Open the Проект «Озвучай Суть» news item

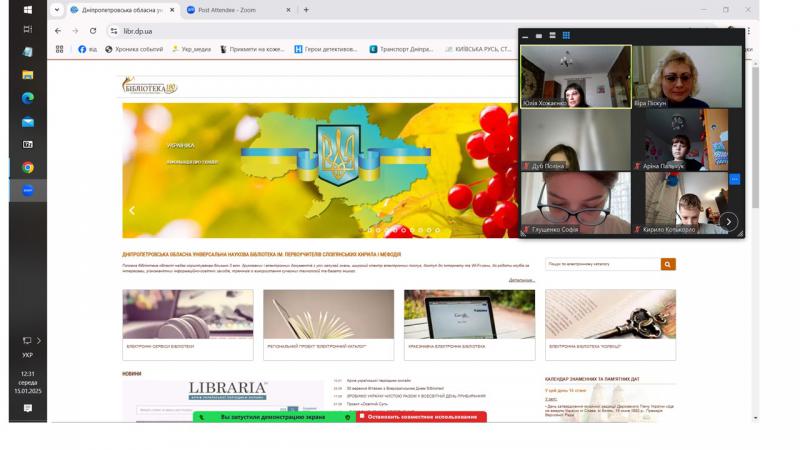pos(367,404)
